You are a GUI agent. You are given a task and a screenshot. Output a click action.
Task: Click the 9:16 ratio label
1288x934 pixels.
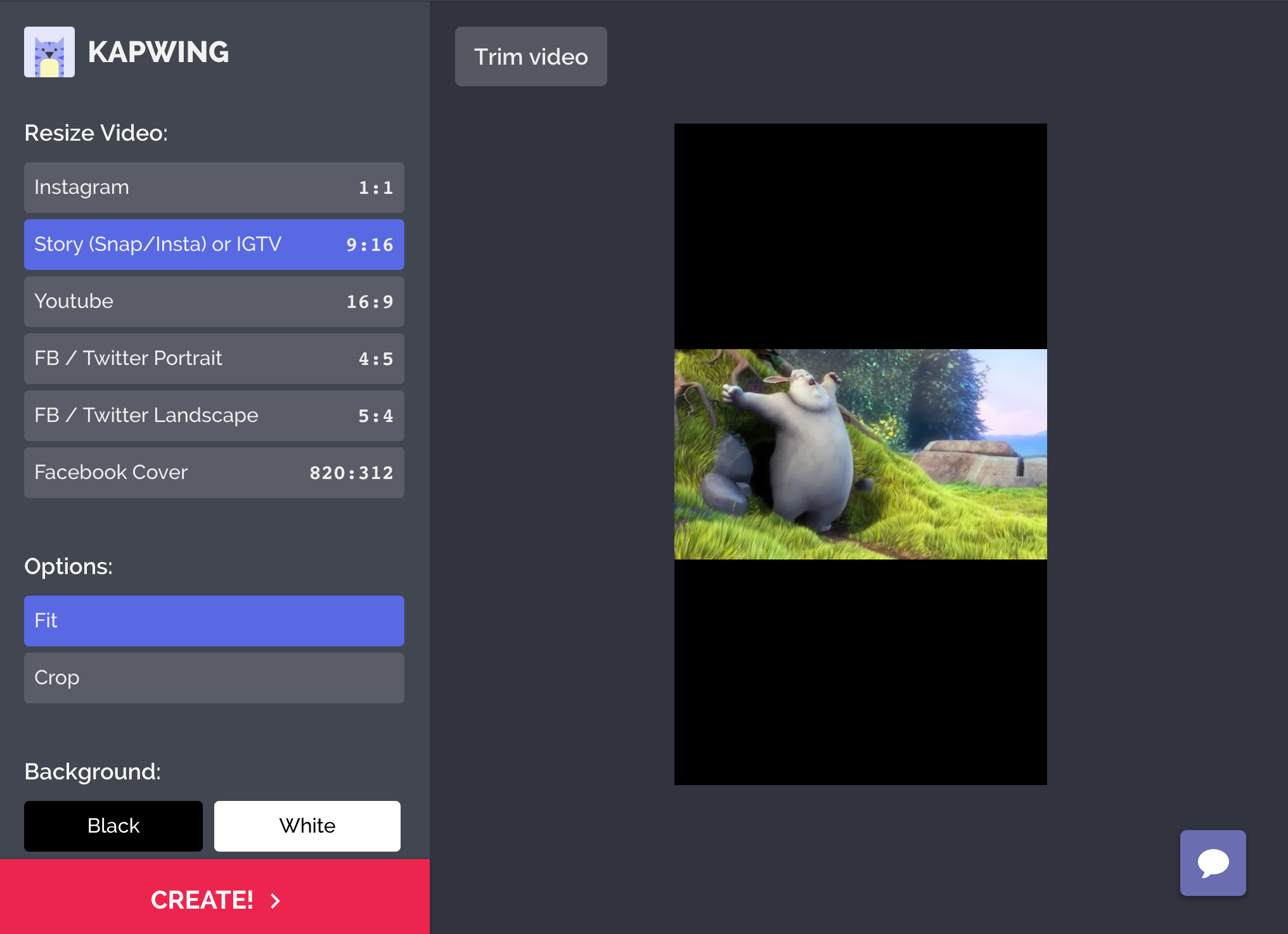pyautogui.click(x=370, y=245)
